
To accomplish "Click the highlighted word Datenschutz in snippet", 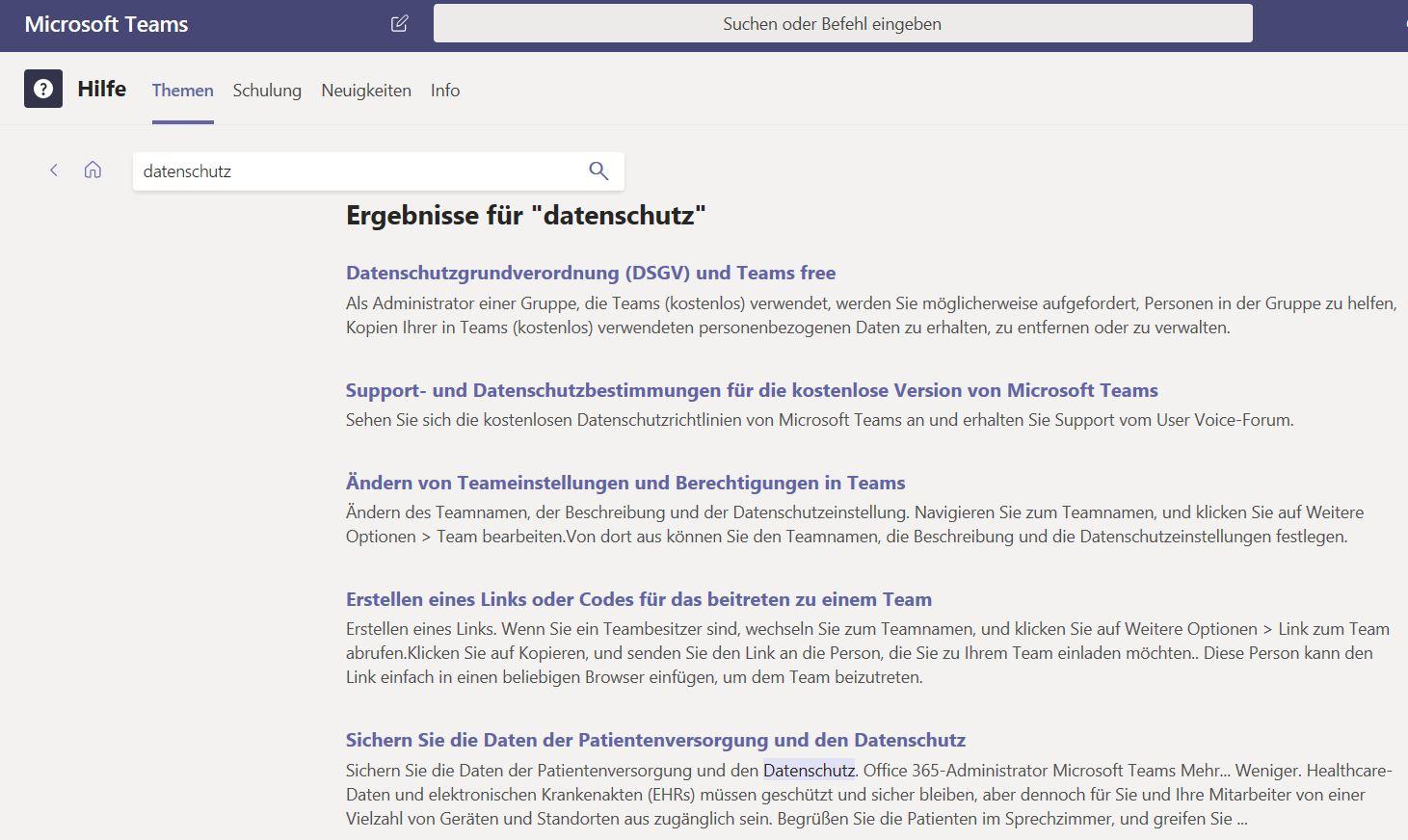I will (x=809, y=770).
